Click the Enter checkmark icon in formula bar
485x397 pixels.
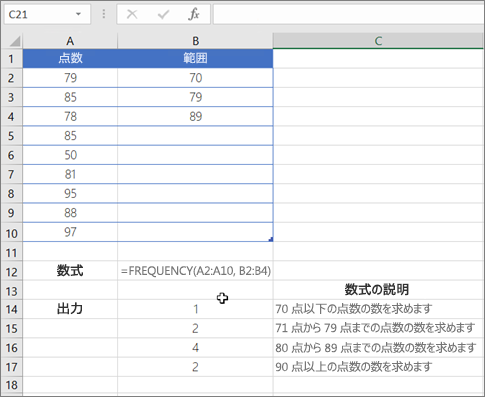point(163,14)
